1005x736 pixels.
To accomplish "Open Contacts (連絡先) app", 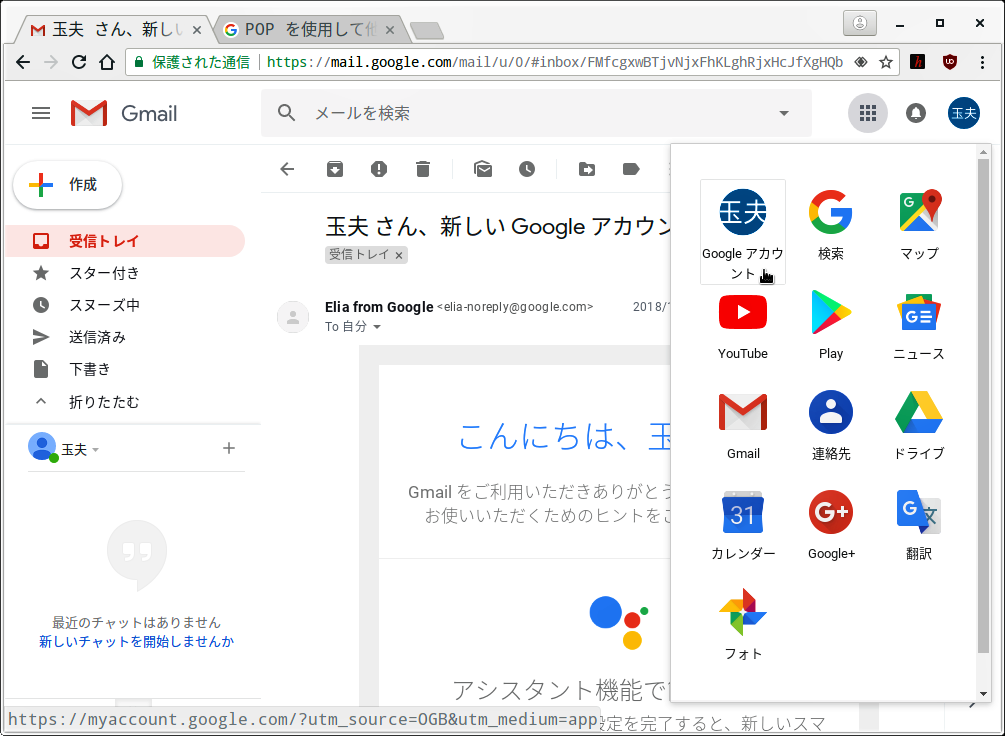I will tap(831, 427).
